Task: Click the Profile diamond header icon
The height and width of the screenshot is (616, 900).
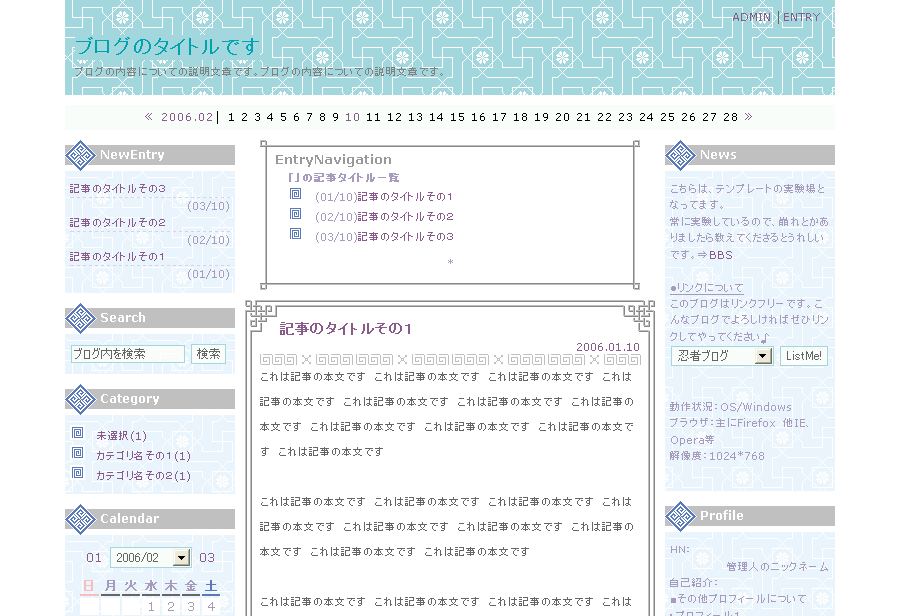Action: (680, 516)
